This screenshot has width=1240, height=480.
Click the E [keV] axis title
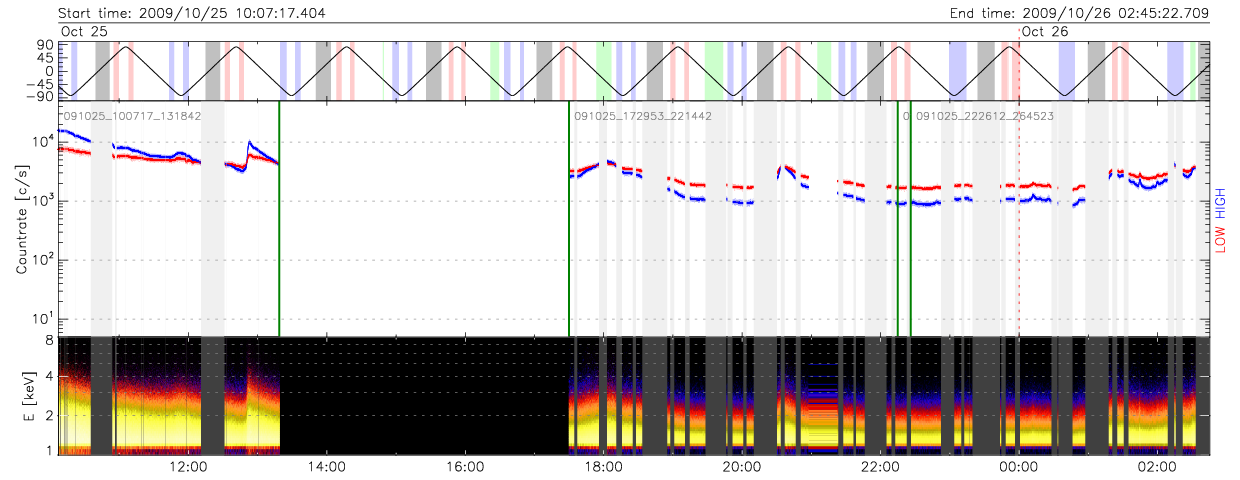22,395
